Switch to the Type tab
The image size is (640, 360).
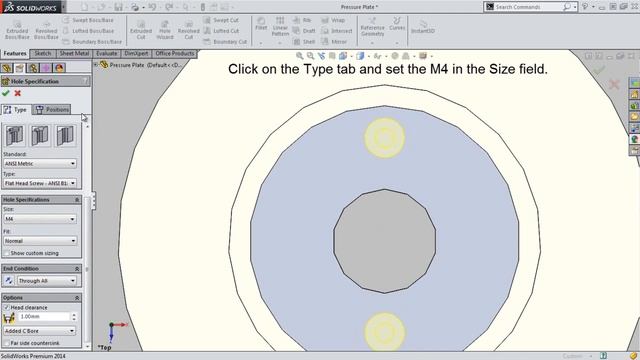point(16,110)
